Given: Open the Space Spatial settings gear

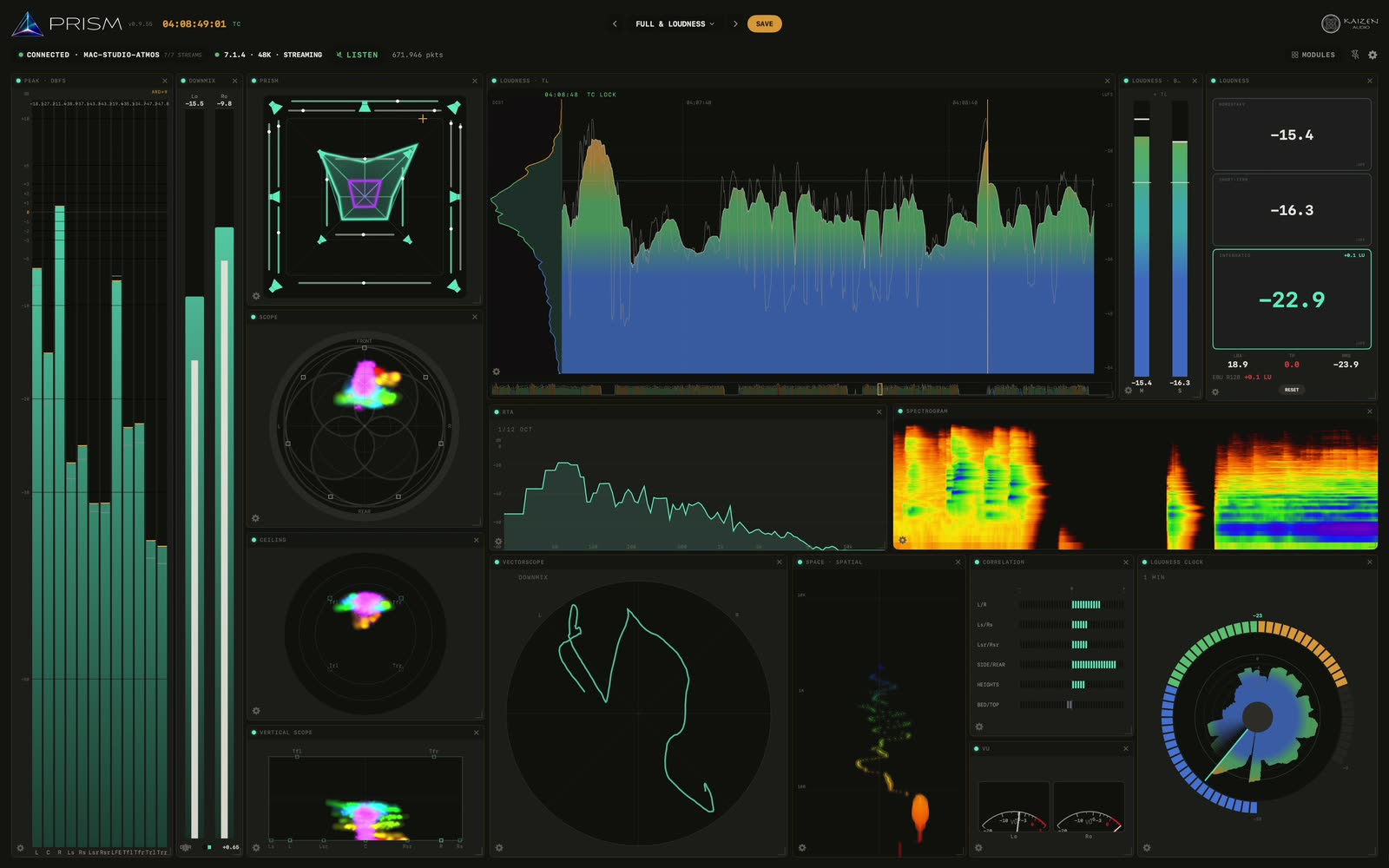Looking at the screenshot, I should tap(802, 847).
